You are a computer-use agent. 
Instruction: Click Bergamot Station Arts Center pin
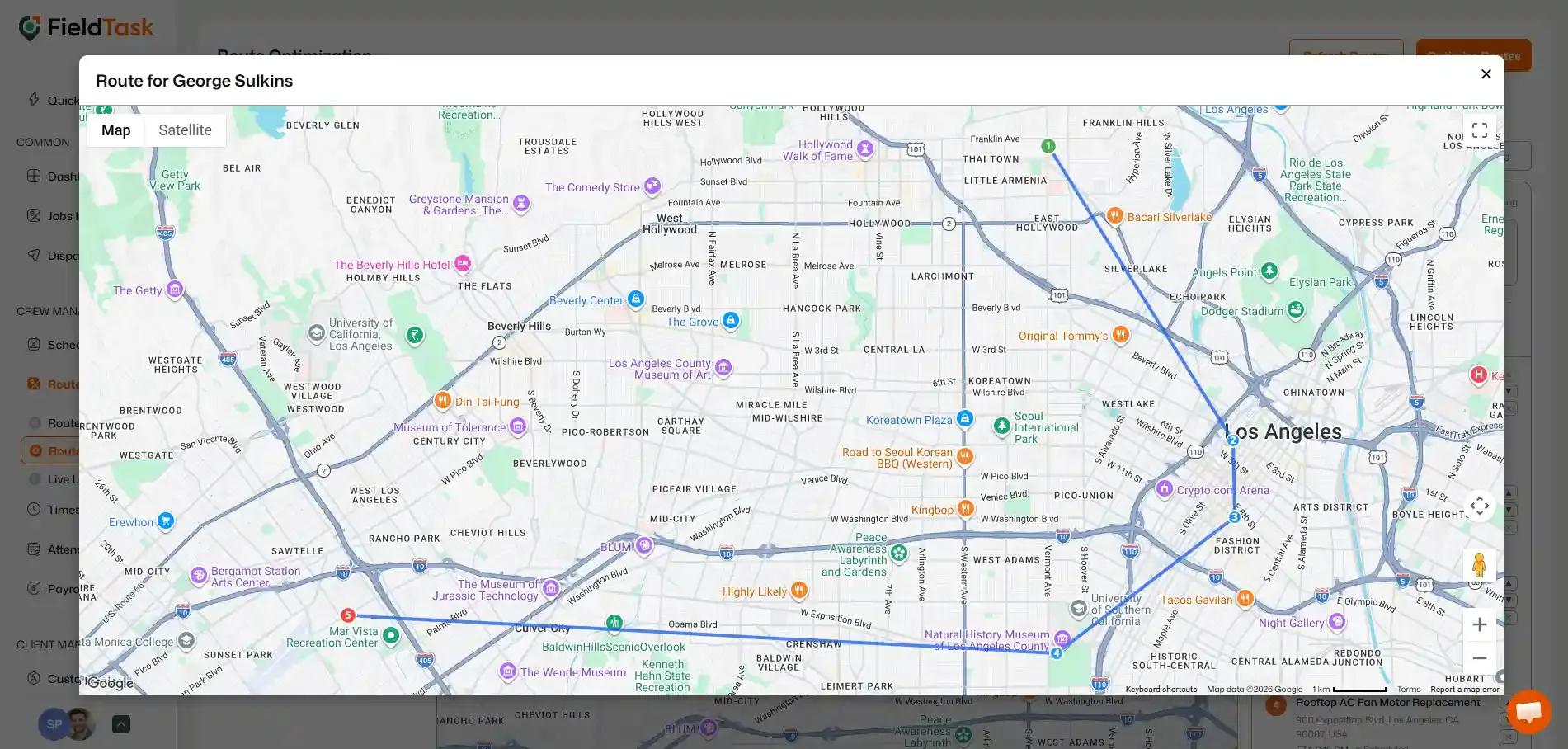[198, 576]
